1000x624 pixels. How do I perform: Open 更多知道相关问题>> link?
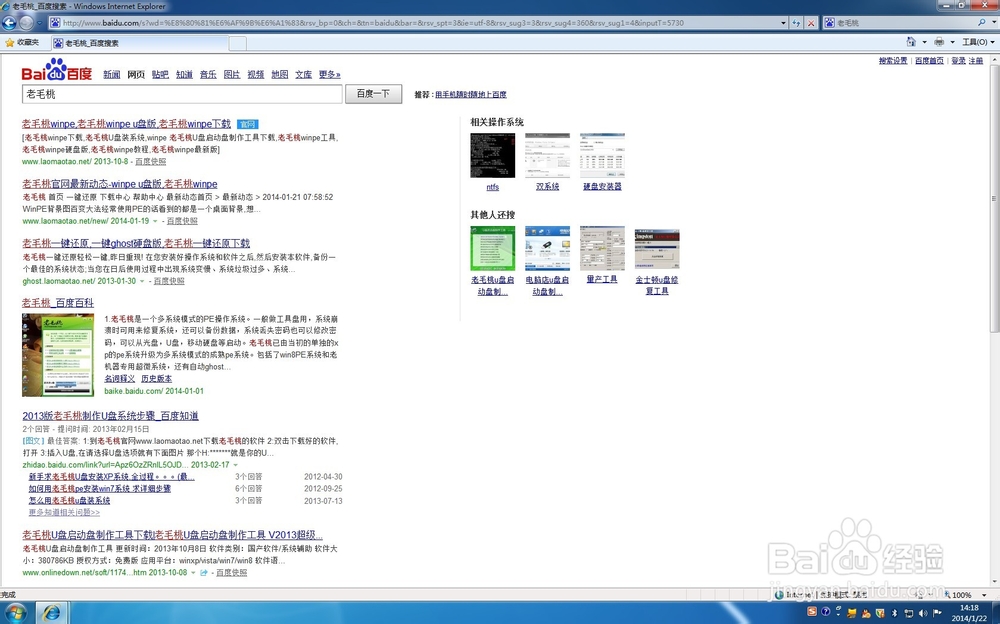pyautogui.click(x=64, y=512)
